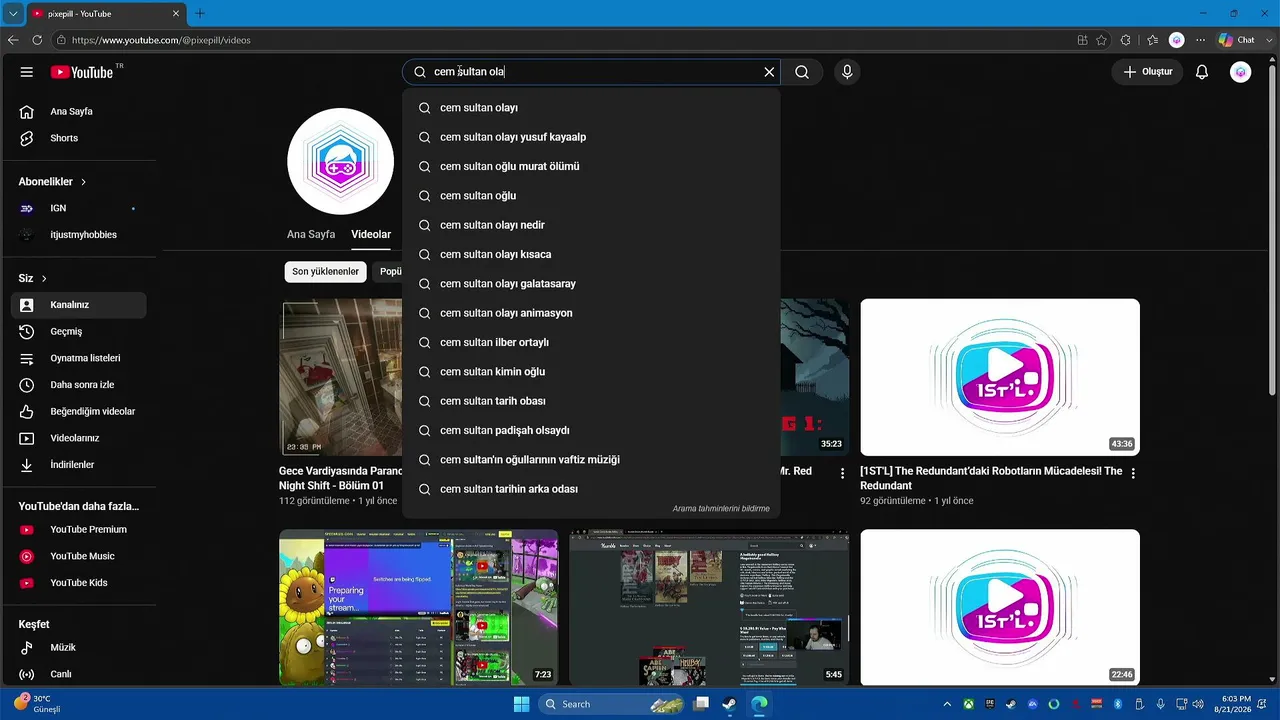Start voice search with the microphone
The image size is (1280, 720).
(x=847, y=72)
